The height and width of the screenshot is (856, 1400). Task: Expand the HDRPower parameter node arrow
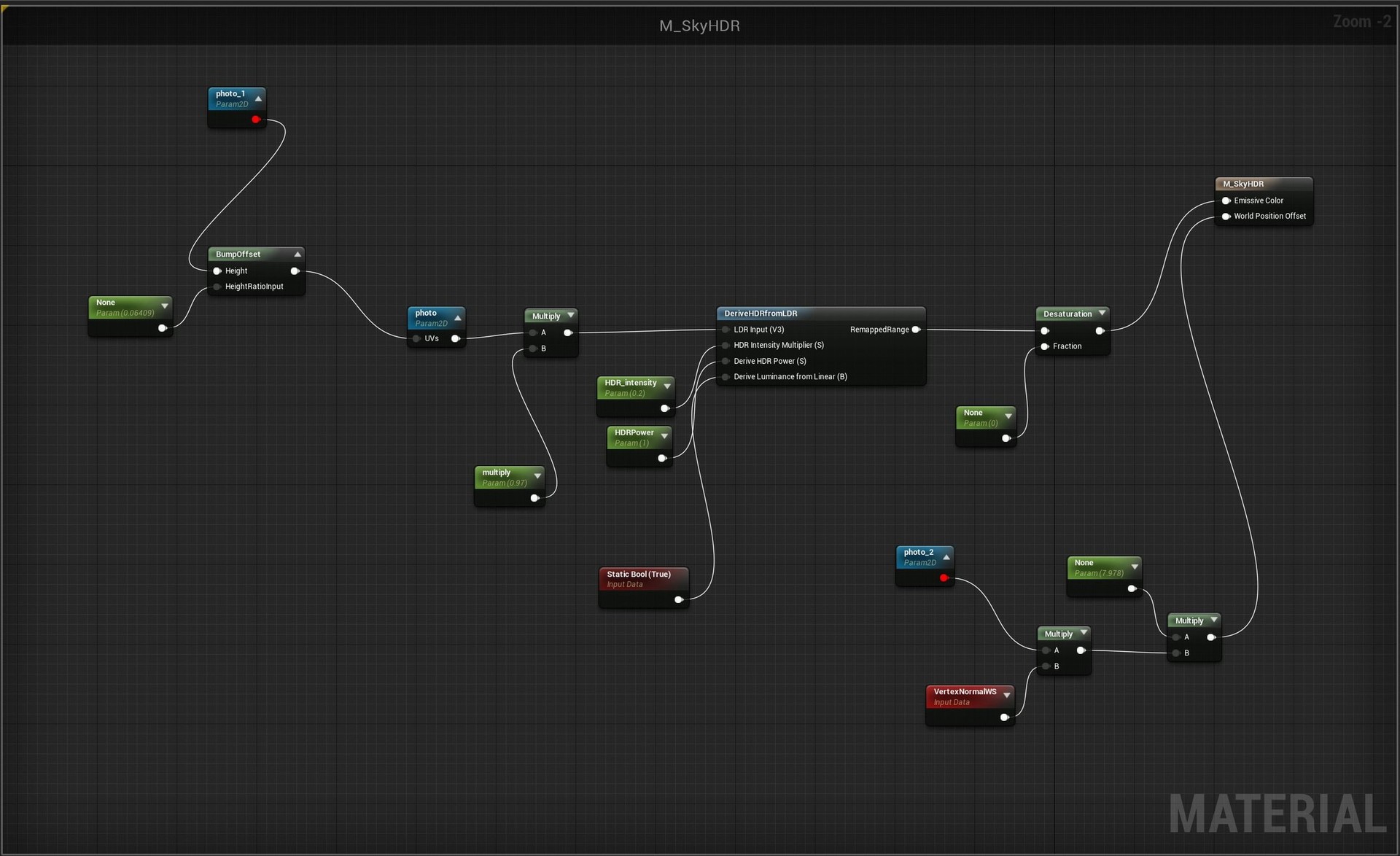664,436
